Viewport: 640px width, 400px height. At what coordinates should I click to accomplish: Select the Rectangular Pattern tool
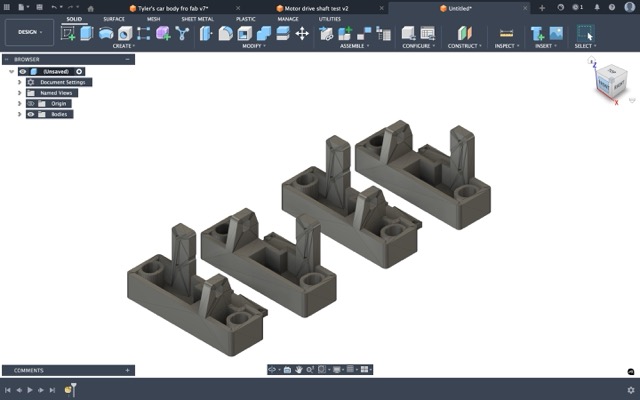point(143,33)
